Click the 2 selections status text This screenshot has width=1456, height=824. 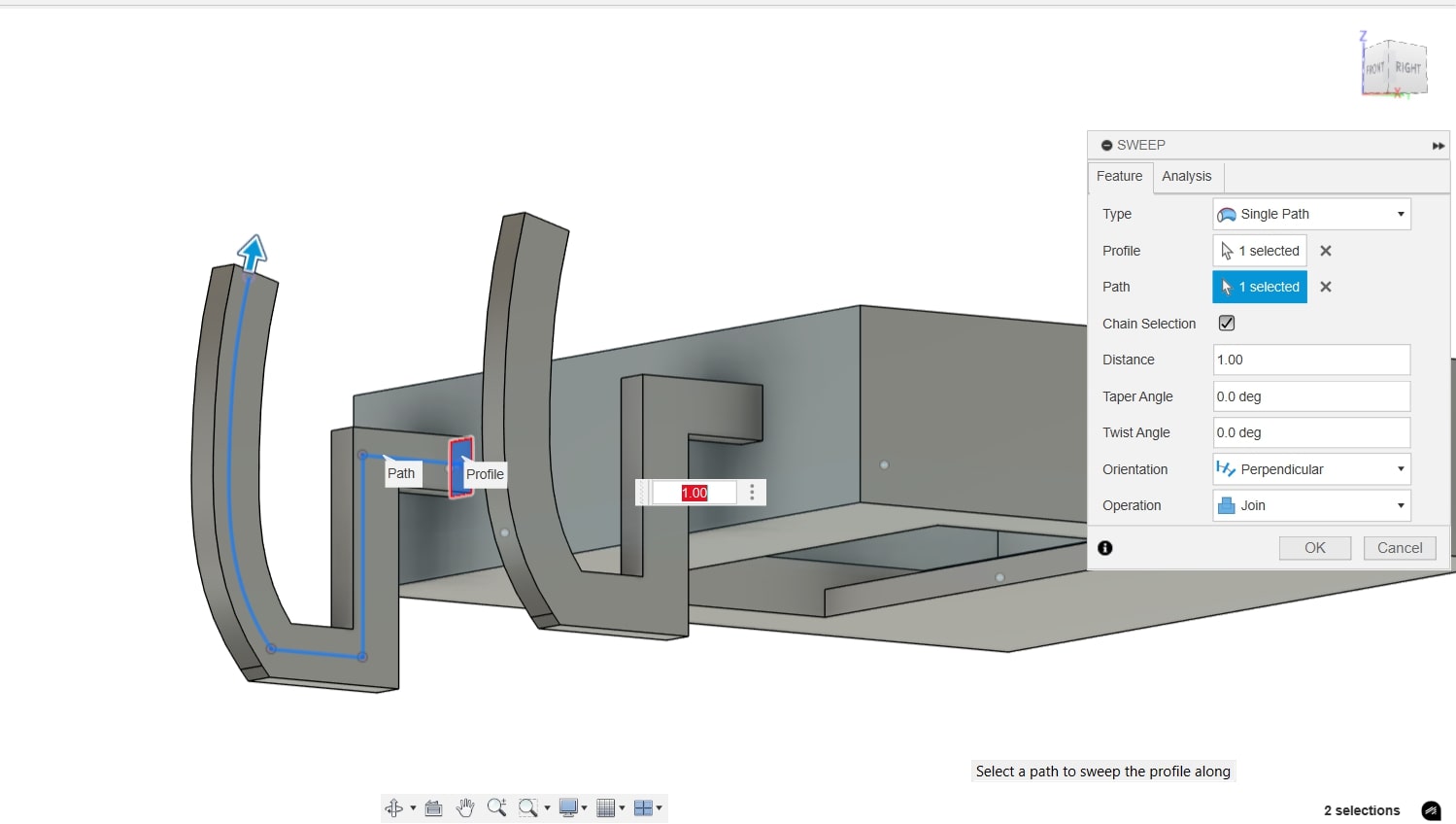[x=1362, y=810]
